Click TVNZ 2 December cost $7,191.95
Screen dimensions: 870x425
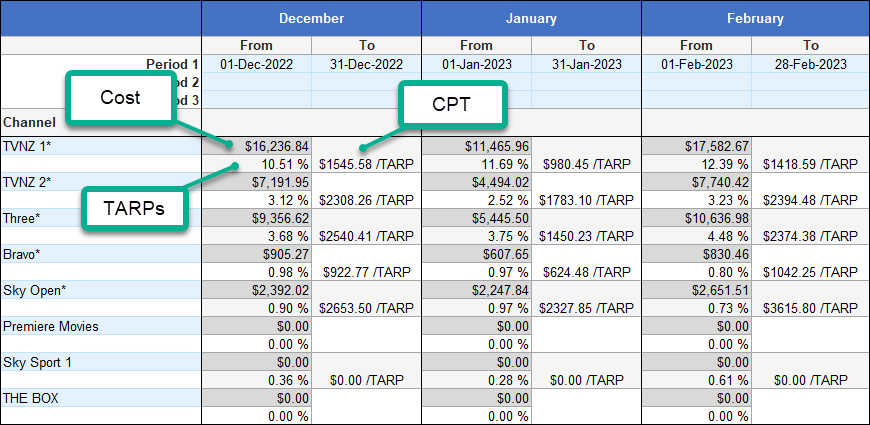256,182
